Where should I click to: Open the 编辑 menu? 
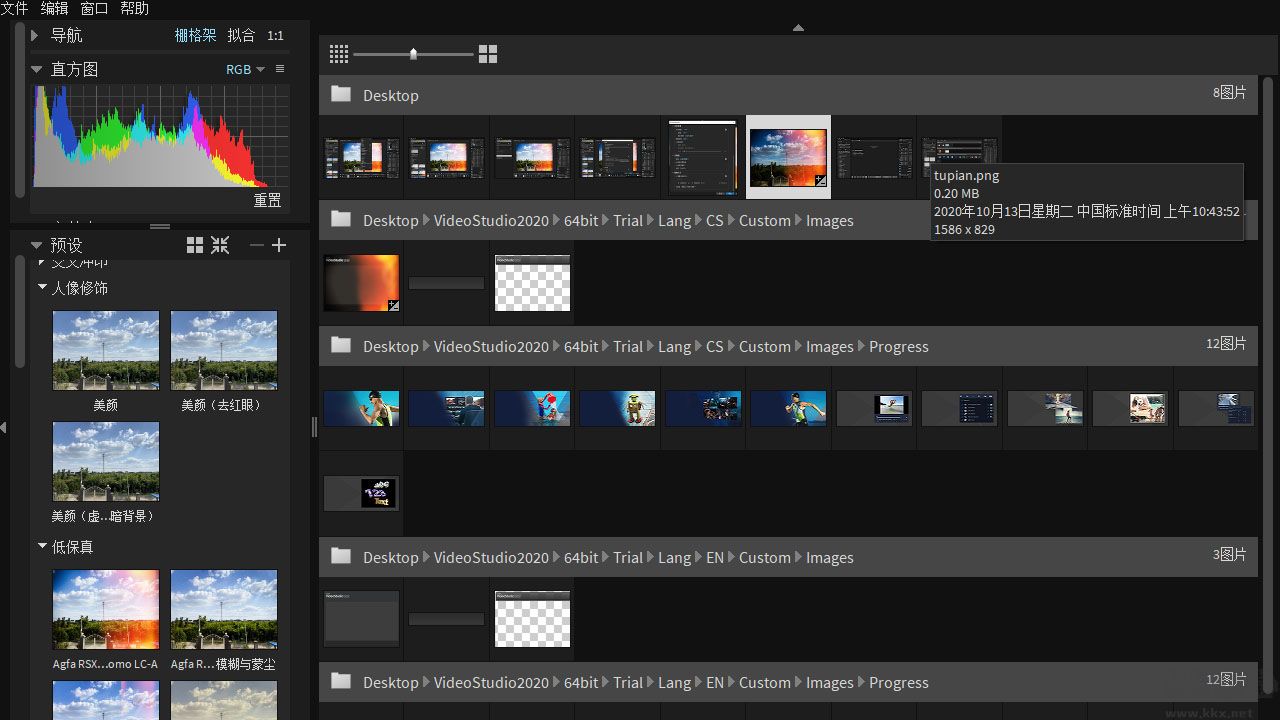pos(54,8)
